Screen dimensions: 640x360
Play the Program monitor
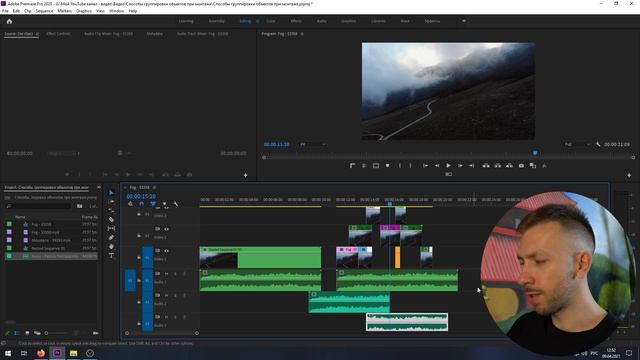[x=448, y=166]
